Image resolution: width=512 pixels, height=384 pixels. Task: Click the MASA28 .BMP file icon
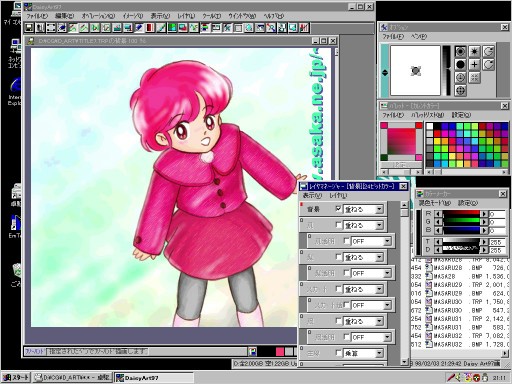[x=429, y=276]
